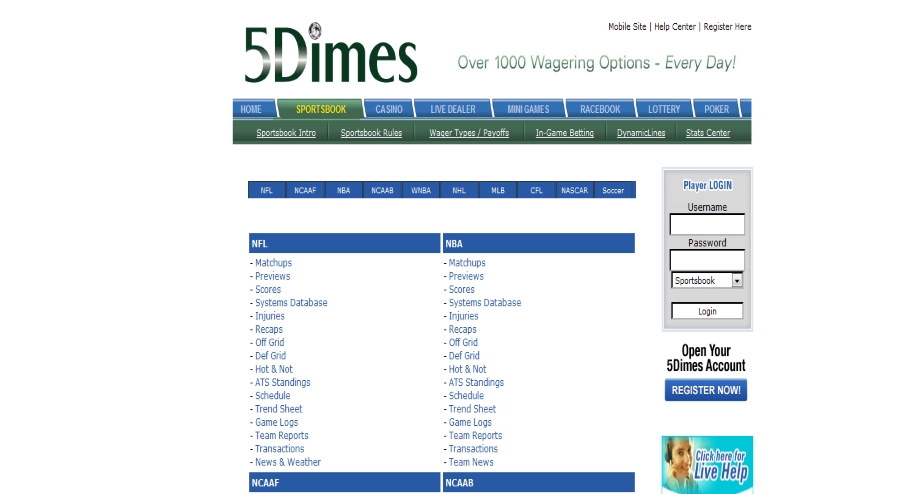This screenshot has width=900, height=494.
Task: Select the SPORTSBOOK tab
Action: pyautogui.click(x=321, y=109)
